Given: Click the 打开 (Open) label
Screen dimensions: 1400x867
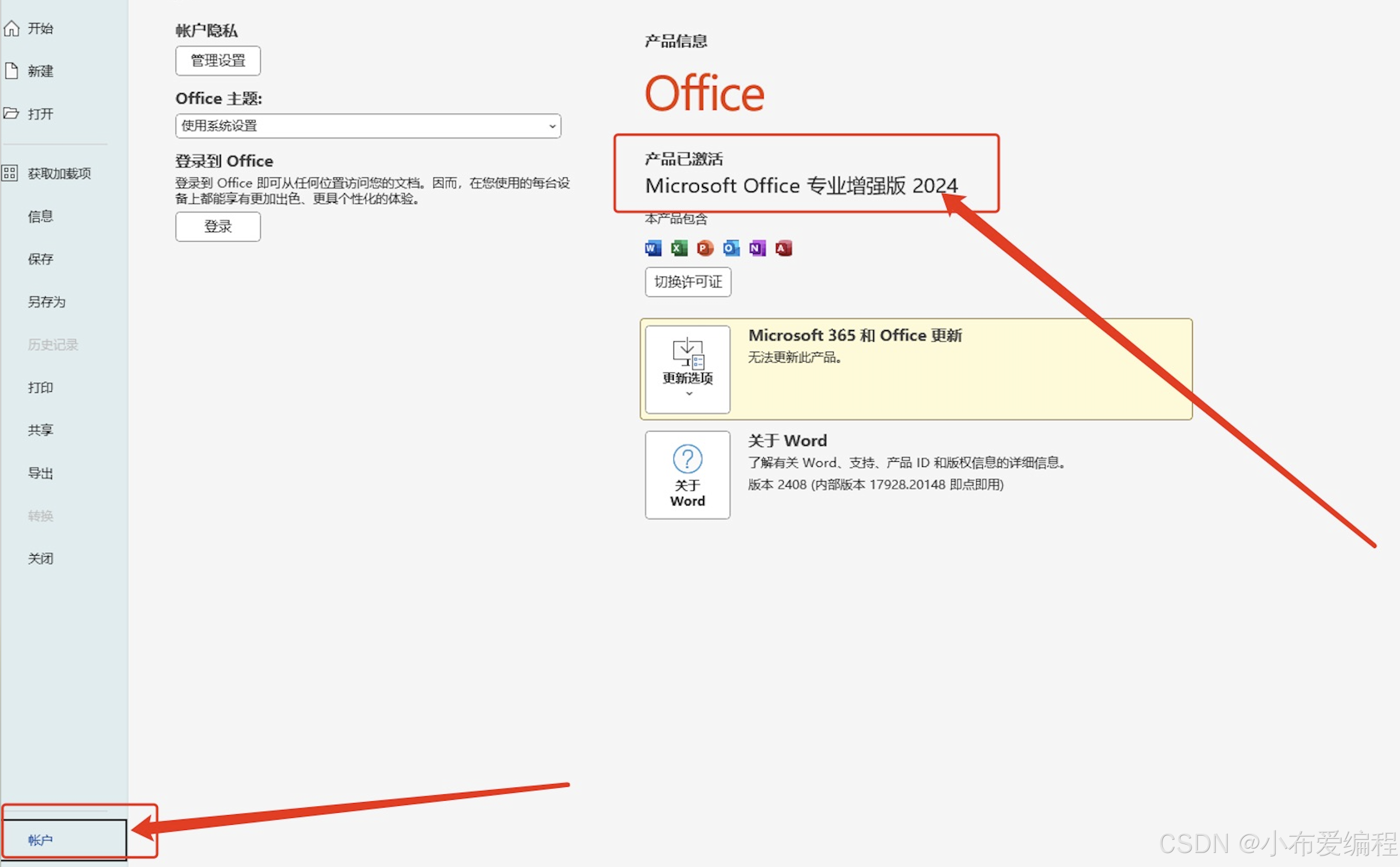Looking at the screenshot, I should [41, 113].
